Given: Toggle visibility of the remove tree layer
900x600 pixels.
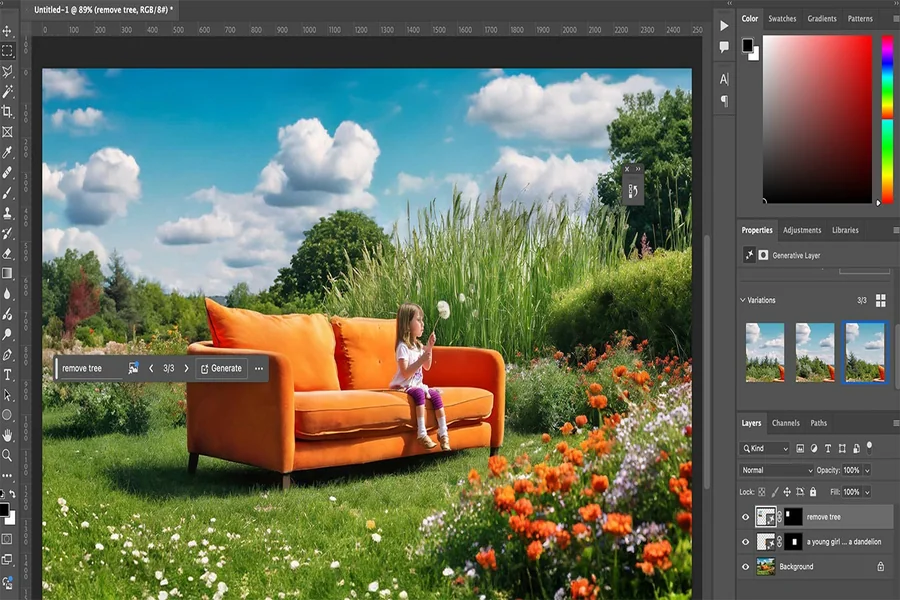Looking at the screenshot, I should pos(746,516).
